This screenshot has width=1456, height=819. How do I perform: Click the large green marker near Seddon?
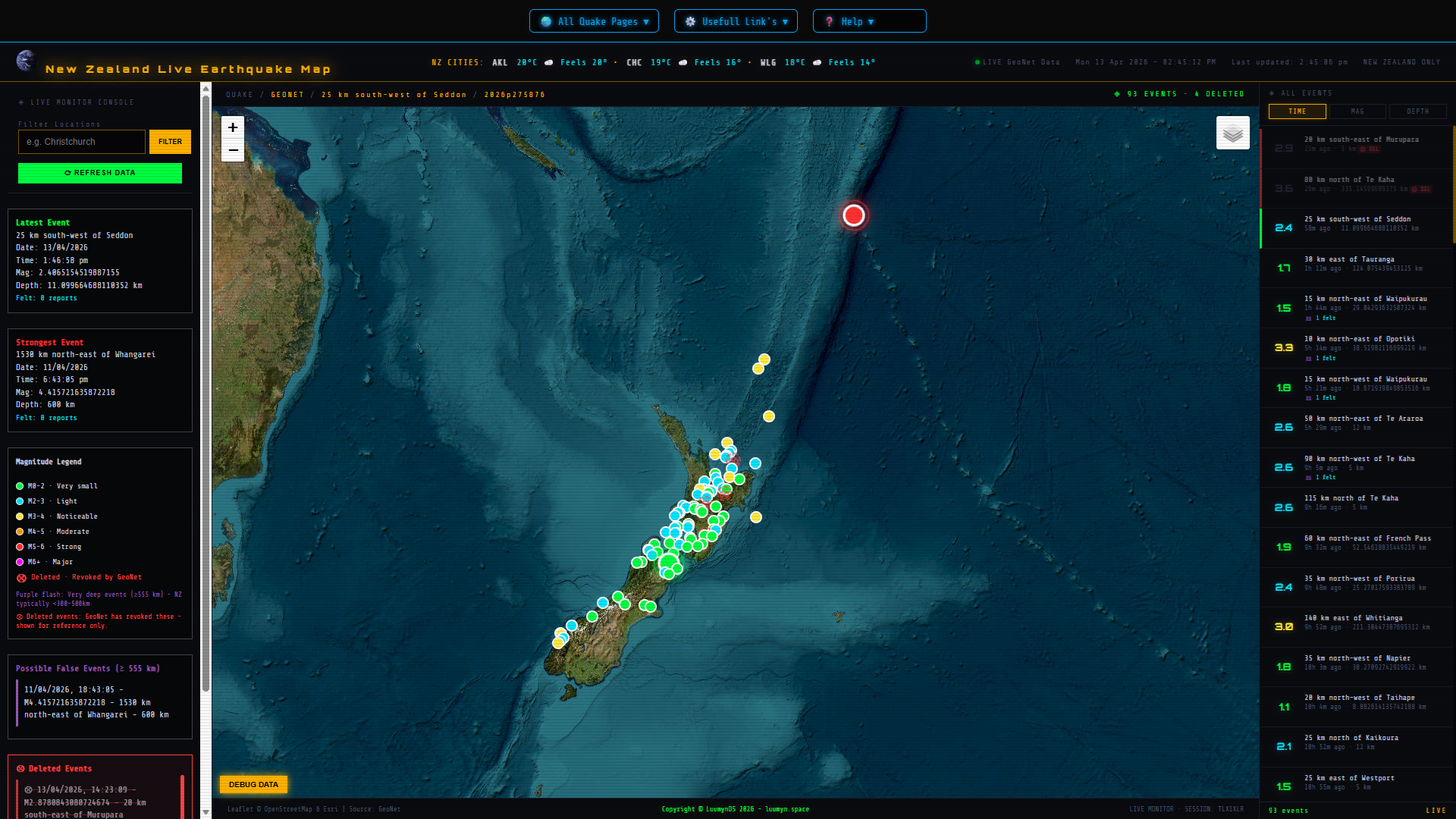pyautogui.click(x=669, y=563)
